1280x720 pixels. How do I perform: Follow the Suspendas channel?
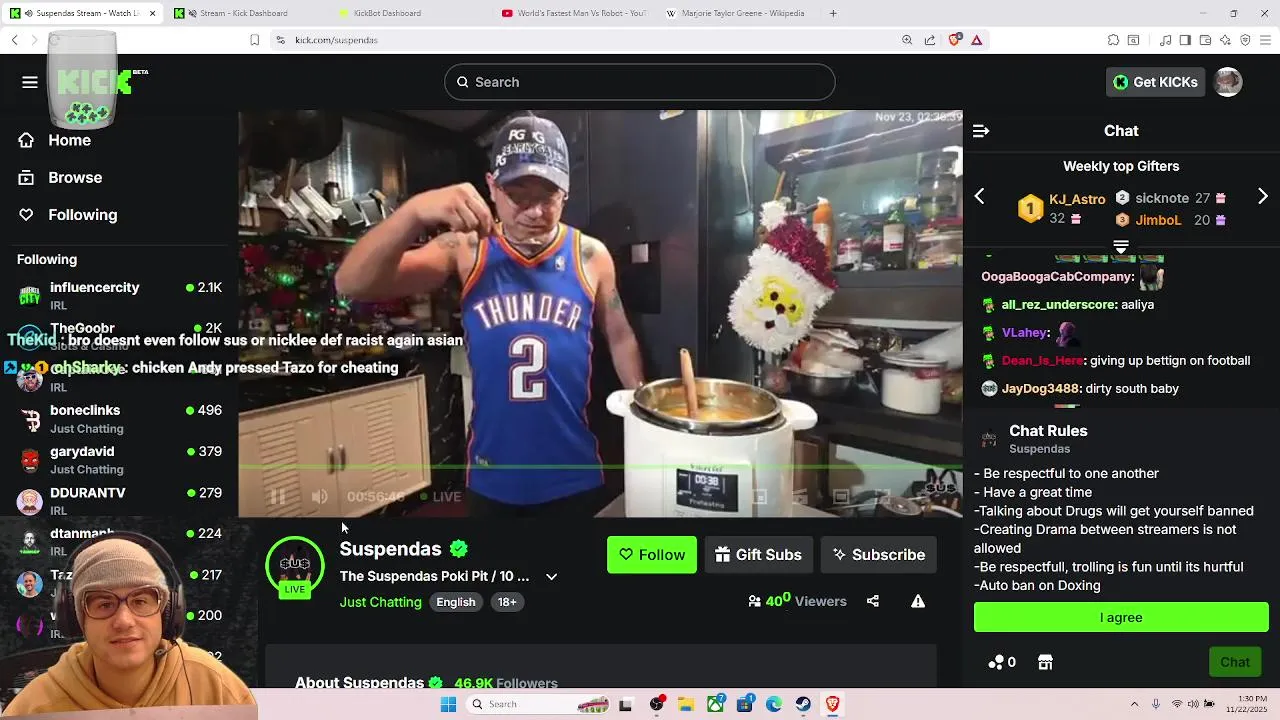652,555
